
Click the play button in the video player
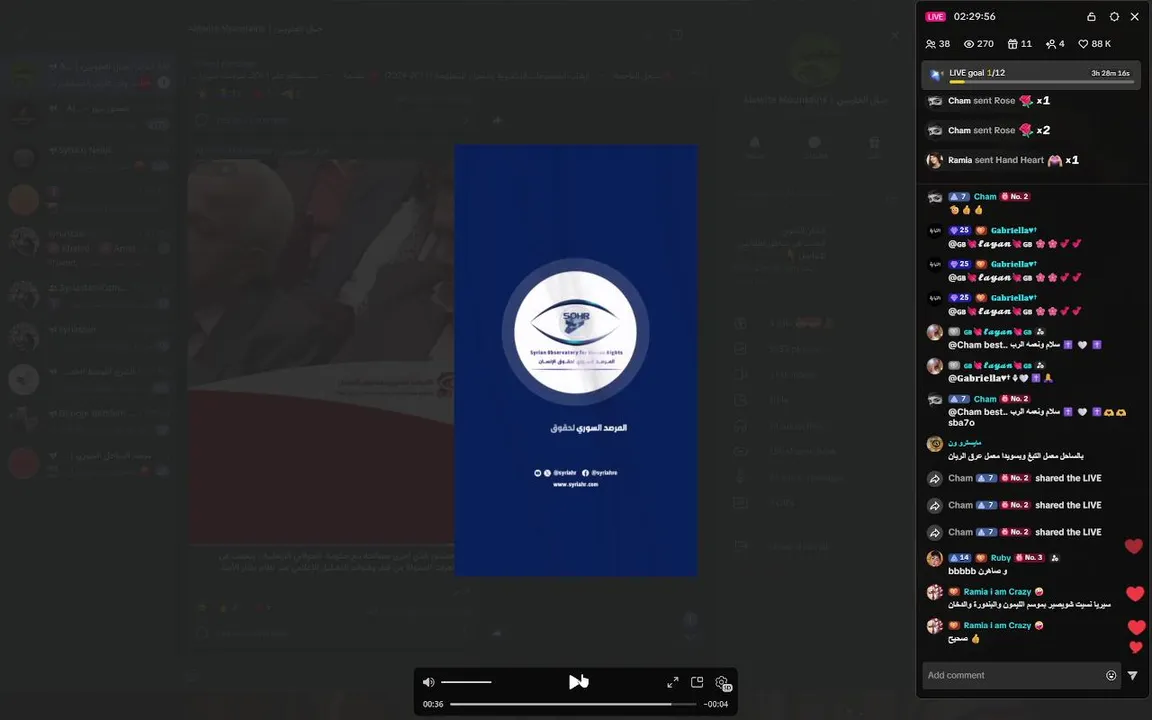(x=577, y=682)
